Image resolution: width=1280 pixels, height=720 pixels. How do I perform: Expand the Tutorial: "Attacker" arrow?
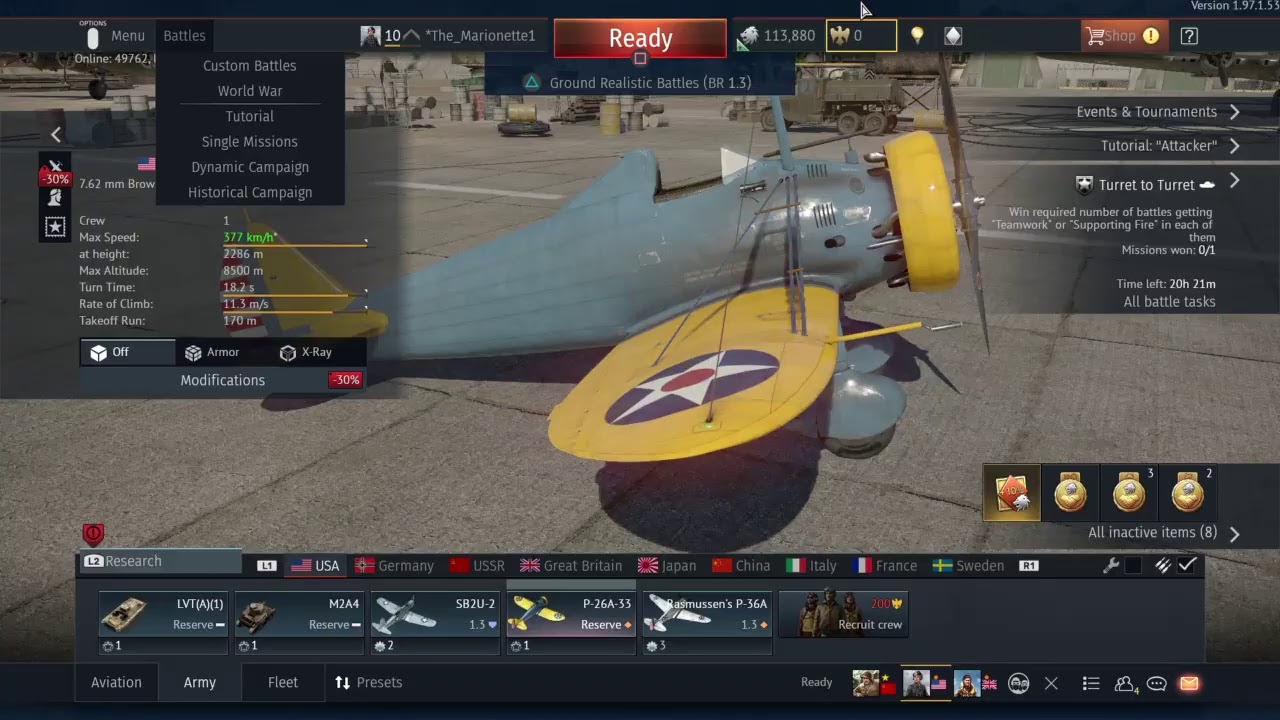coord(1234,146)
